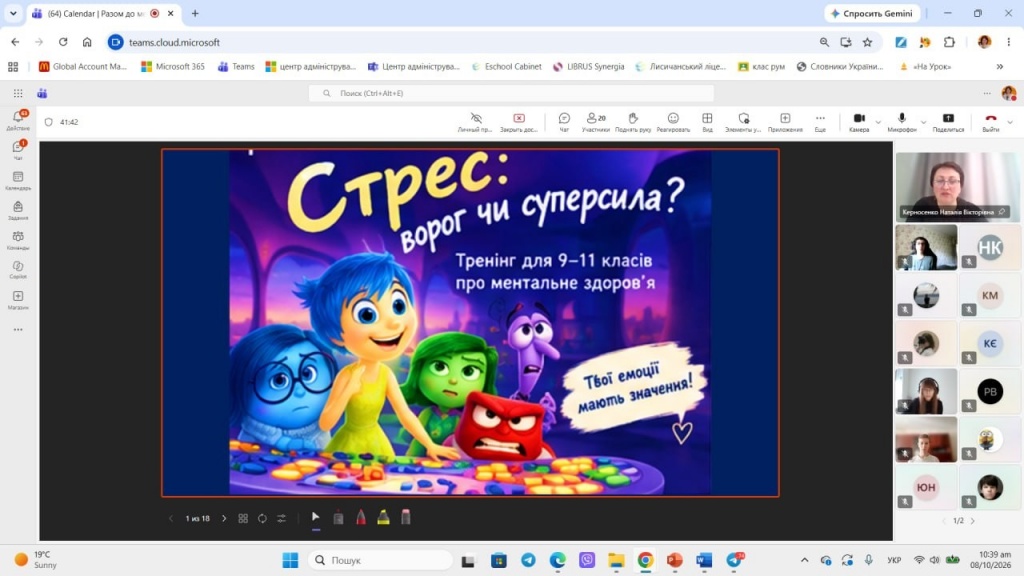Viewport: 1024px width, 576px height.
Task: Expand the camera options dropdown arrow
Action: click(878, 122)
